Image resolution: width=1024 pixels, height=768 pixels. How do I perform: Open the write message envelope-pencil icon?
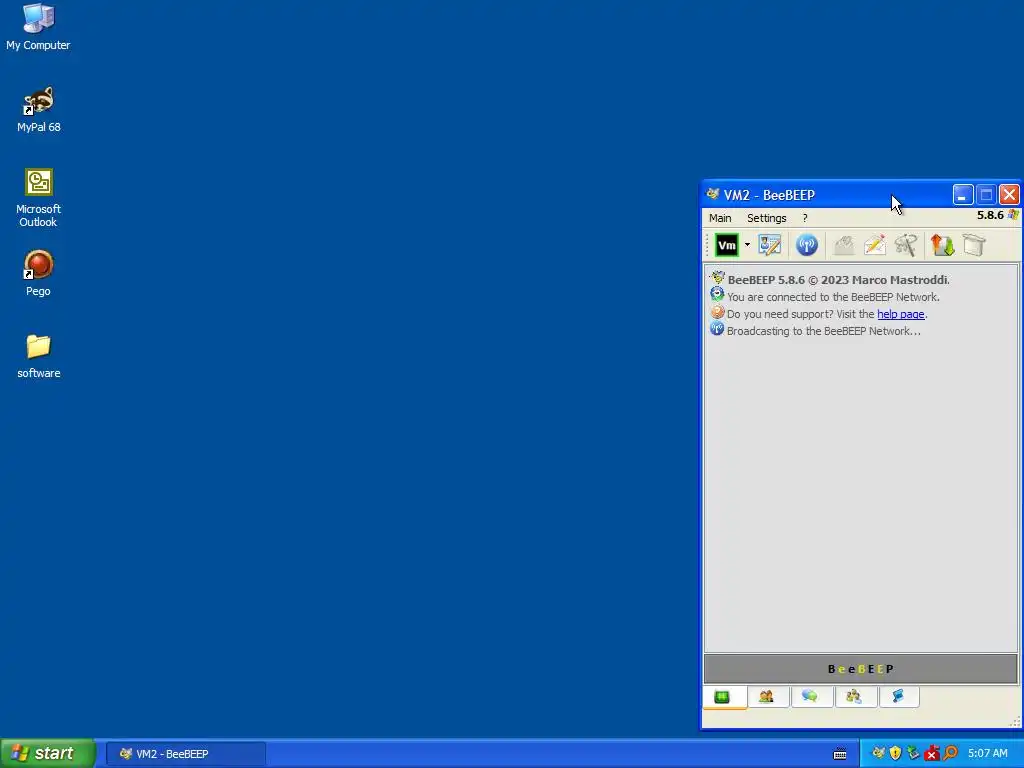point(875,246)
